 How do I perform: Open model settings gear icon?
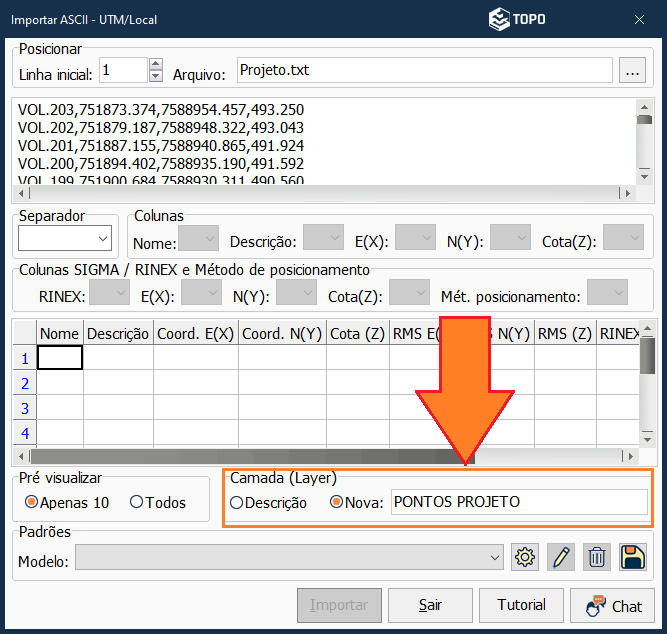pos(524,558)
